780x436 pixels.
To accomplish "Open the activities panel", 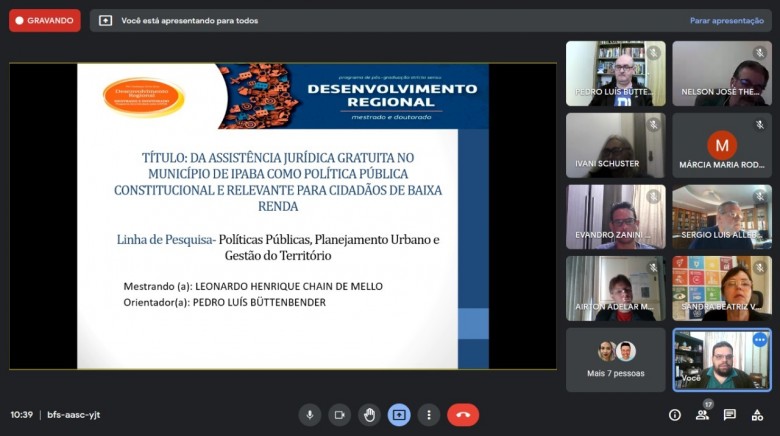I will pyautogui.click(x=758, y=415).
